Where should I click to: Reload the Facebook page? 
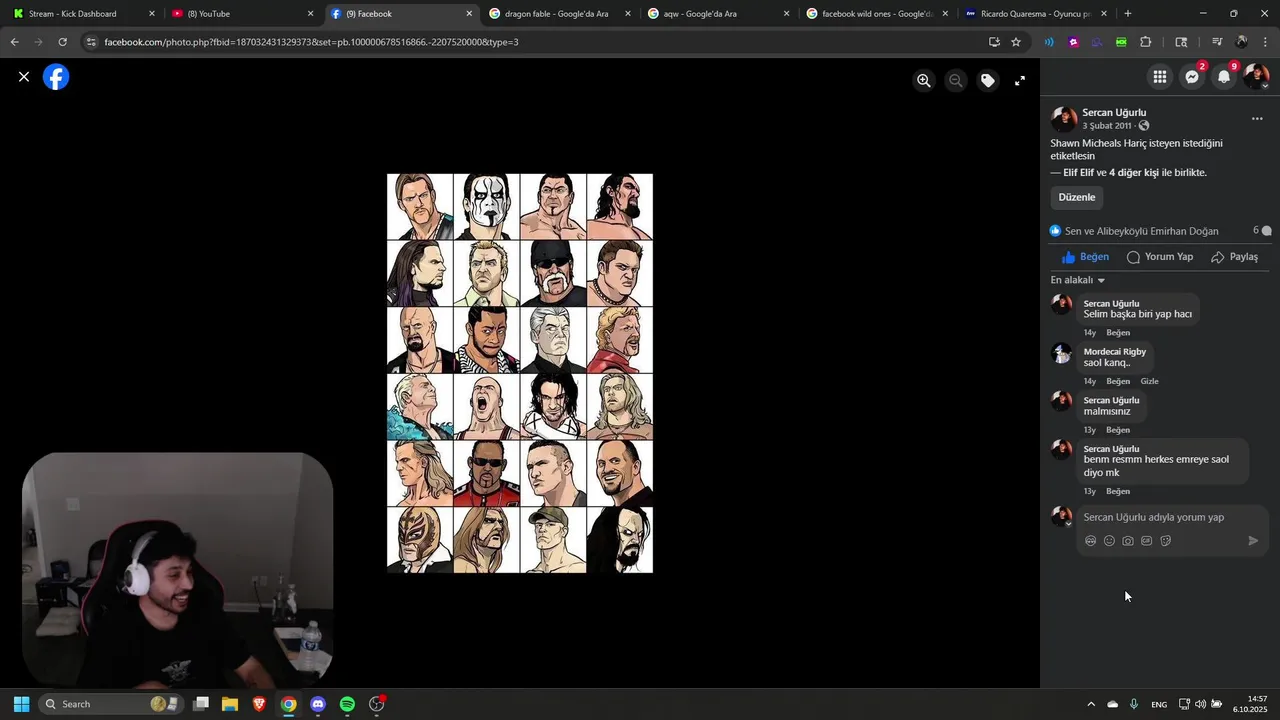click(x=62, y=42)
